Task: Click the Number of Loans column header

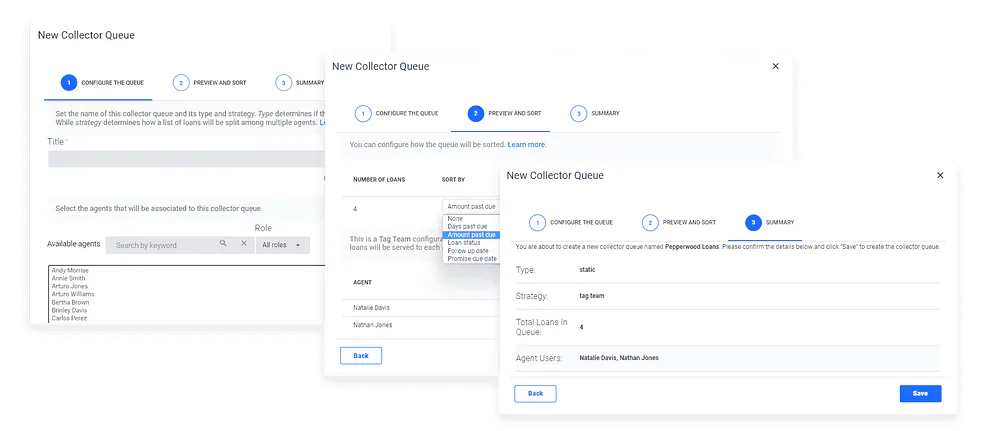Action: point(379,180)
